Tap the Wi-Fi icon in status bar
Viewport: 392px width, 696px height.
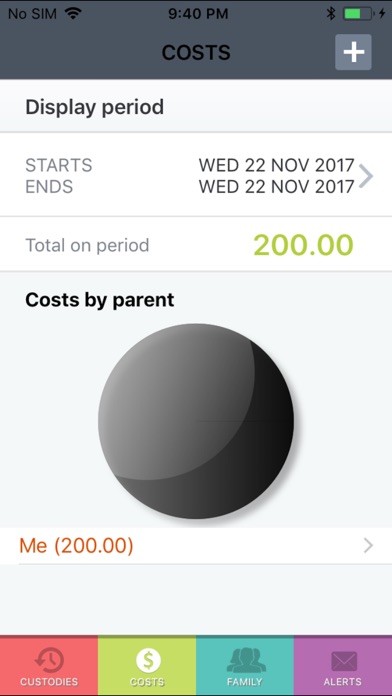pyautogui.click(x=72, y=14)
